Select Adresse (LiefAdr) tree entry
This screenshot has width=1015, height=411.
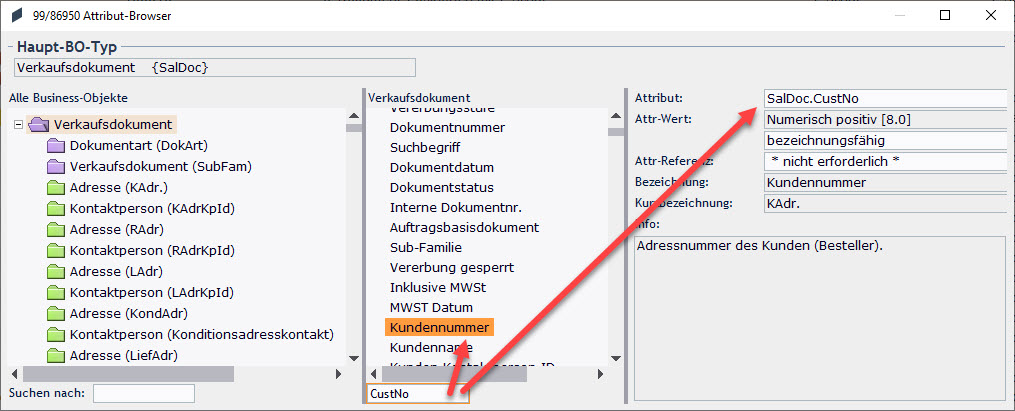tap(124, 355)
